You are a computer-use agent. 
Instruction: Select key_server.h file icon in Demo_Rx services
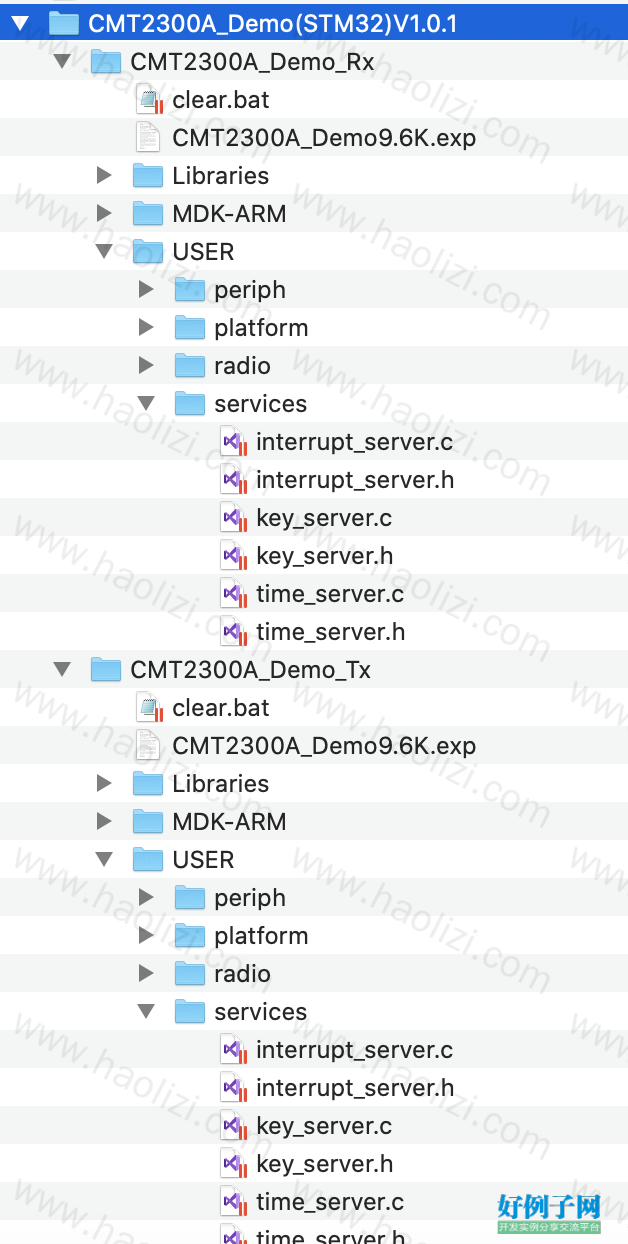pos(233,556)
